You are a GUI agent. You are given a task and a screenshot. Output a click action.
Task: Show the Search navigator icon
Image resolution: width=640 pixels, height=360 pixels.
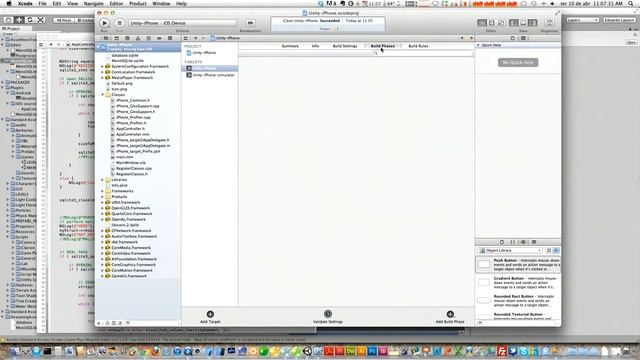pos(127,38)
